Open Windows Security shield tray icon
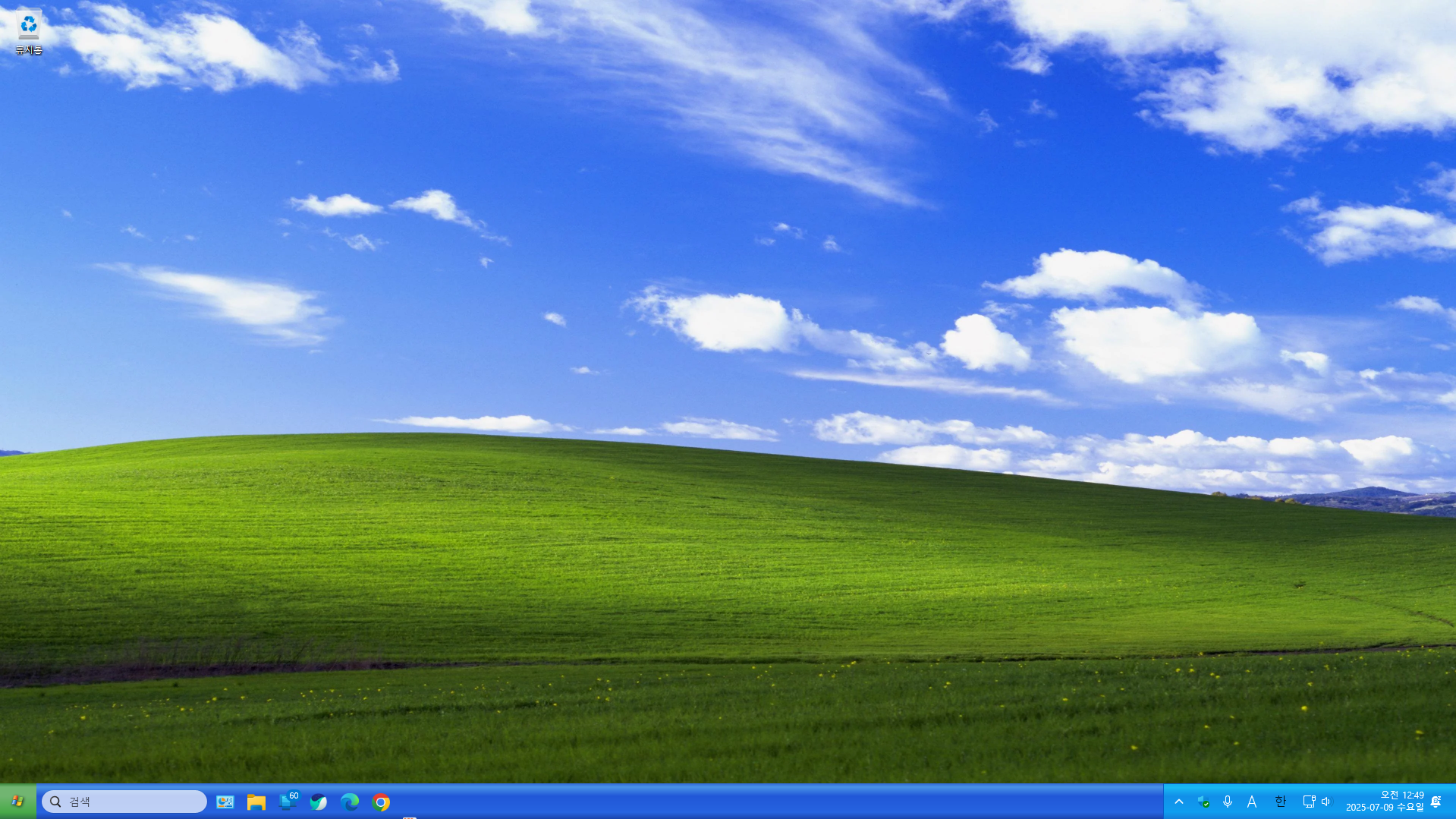This screenshot has width=1456, height=819. coord(1203,802)
